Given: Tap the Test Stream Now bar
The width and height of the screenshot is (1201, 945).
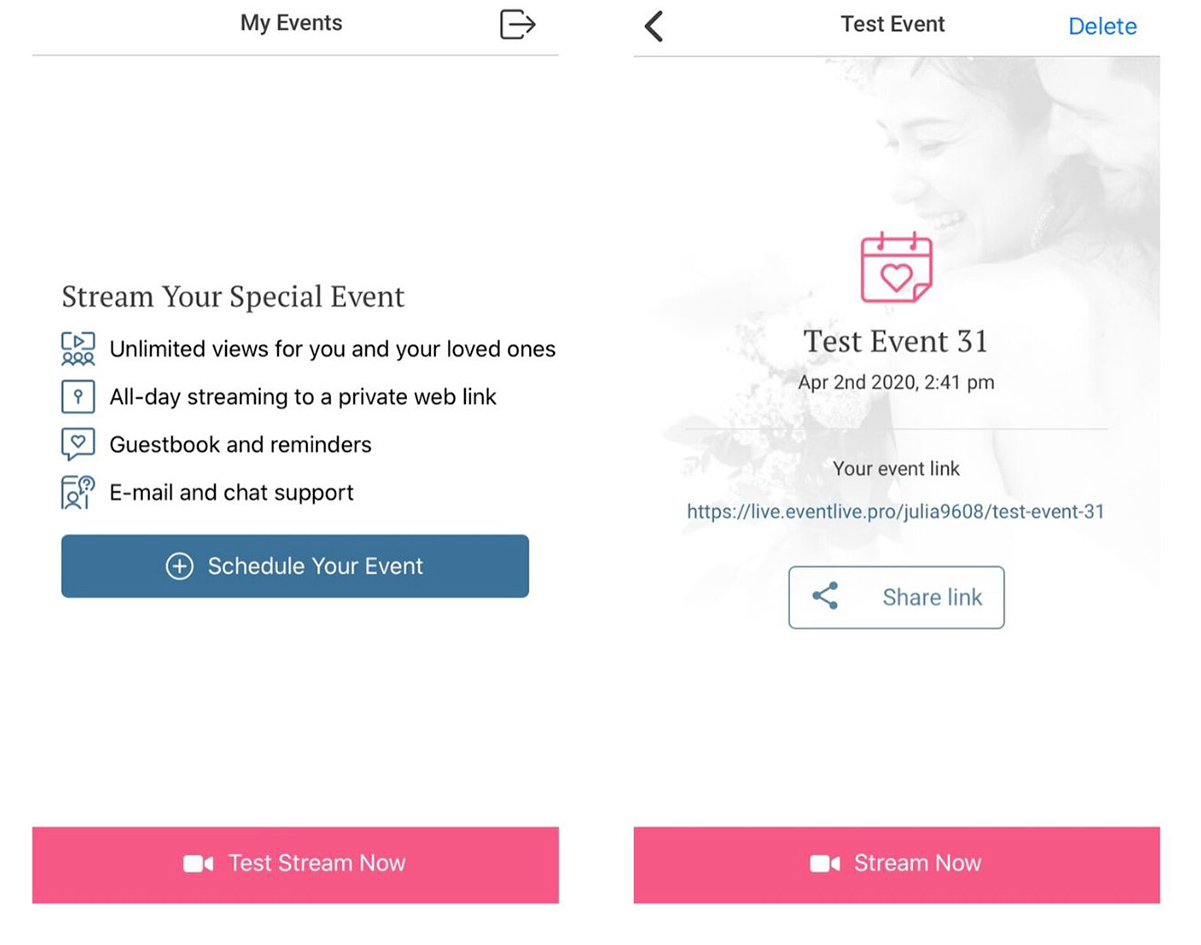Looking at the screenshot, I should click(295, 865).
